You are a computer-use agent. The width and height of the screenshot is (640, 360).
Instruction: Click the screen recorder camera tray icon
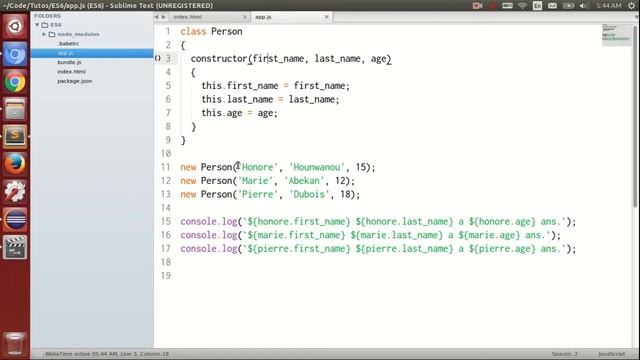(x=477, y=6)
